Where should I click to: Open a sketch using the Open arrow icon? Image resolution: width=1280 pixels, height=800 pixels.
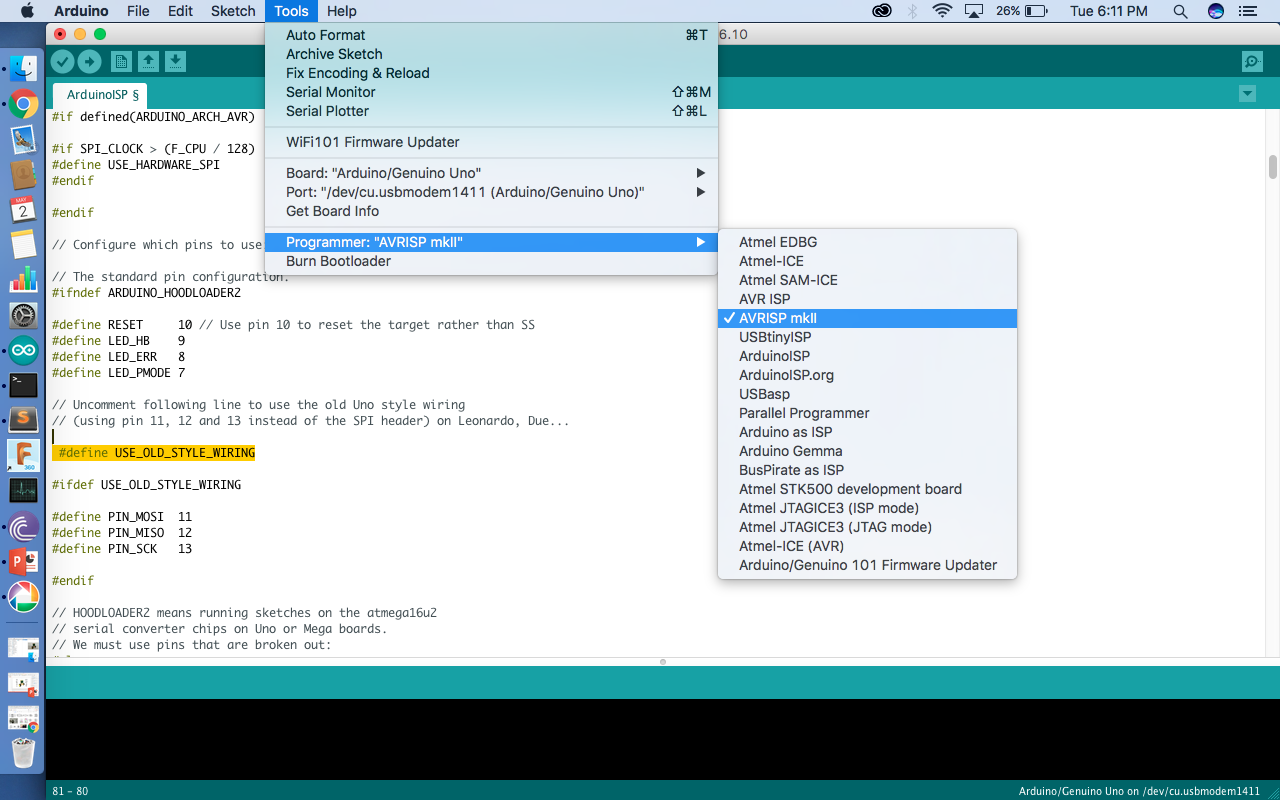(148, 62)
